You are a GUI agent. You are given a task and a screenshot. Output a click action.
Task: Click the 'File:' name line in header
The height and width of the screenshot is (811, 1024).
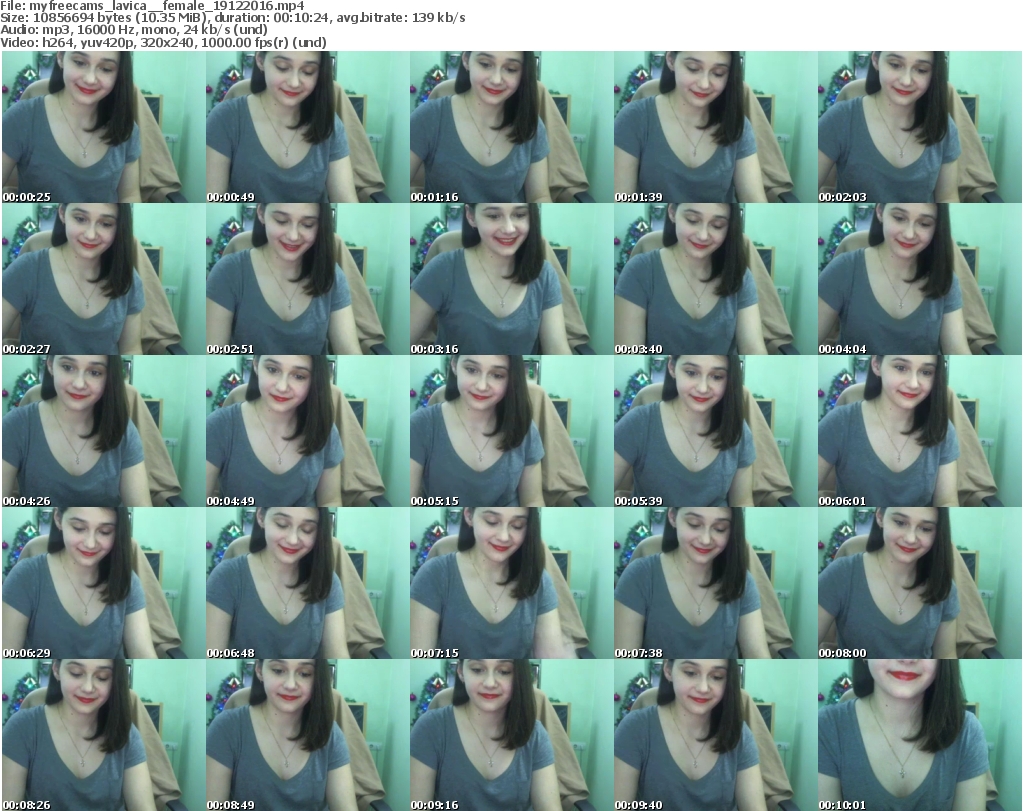coord(152,6)
